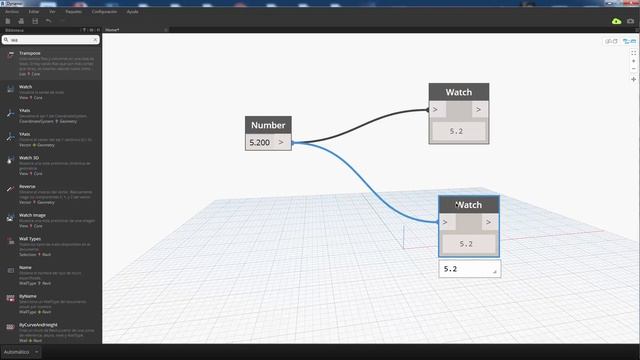Open the Paquetes menu
This screenshot has width=640, height=360.
pyautogui.click(x=73, y=12)
